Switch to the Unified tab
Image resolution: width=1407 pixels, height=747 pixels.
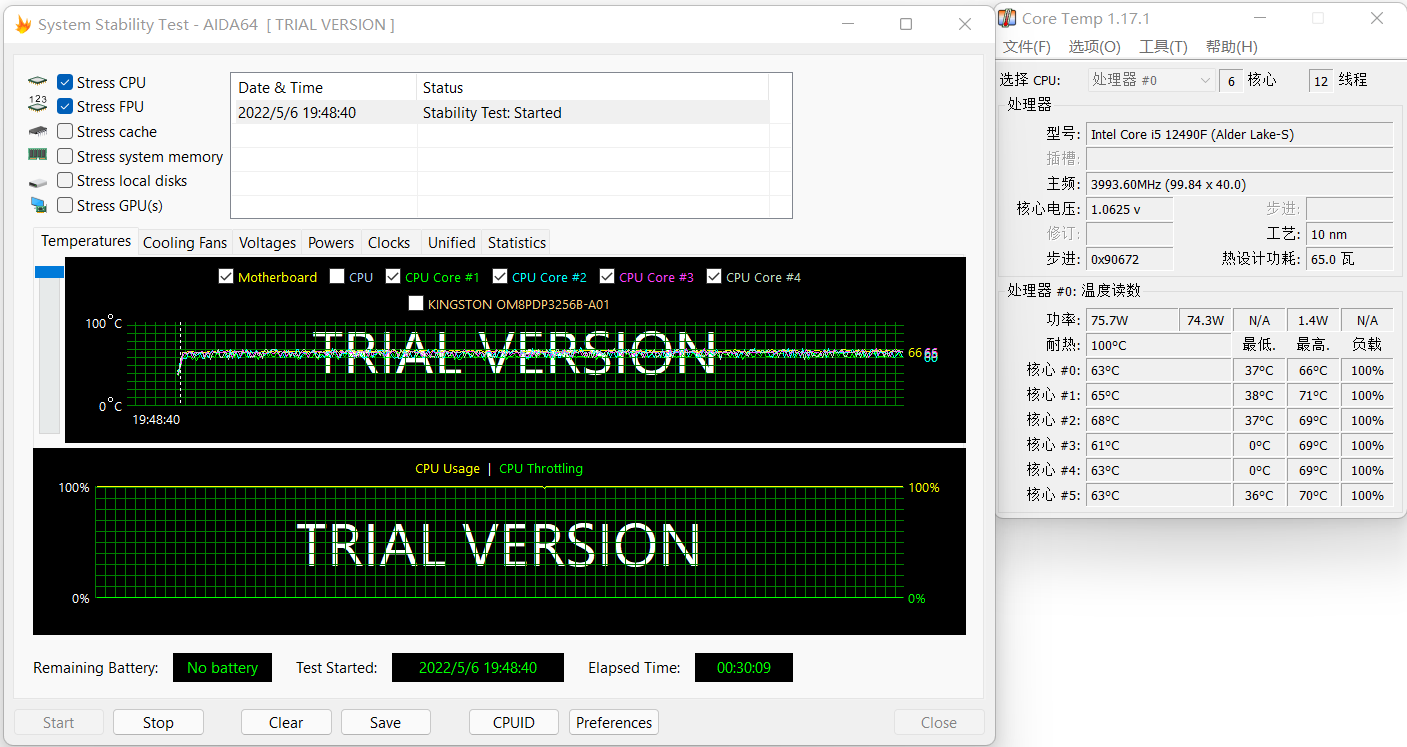(x=452, y=242)
